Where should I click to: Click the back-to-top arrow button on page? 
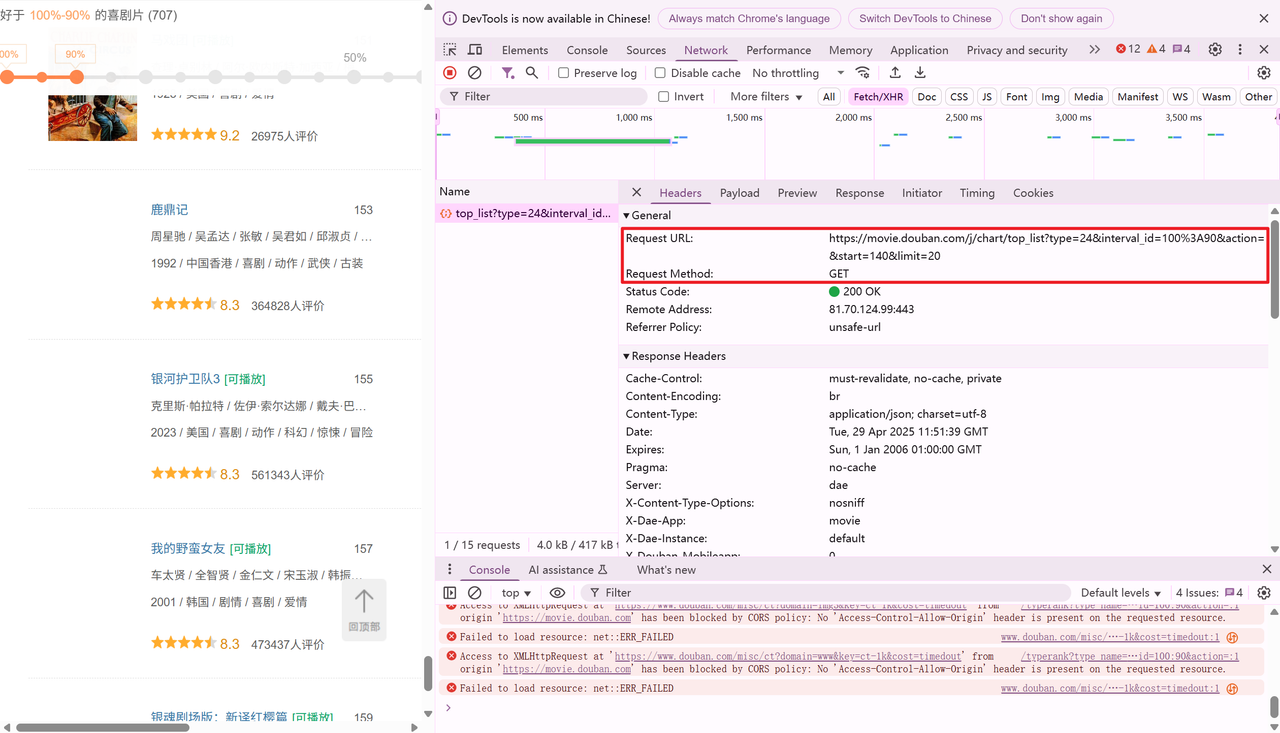tap(364, 610)
